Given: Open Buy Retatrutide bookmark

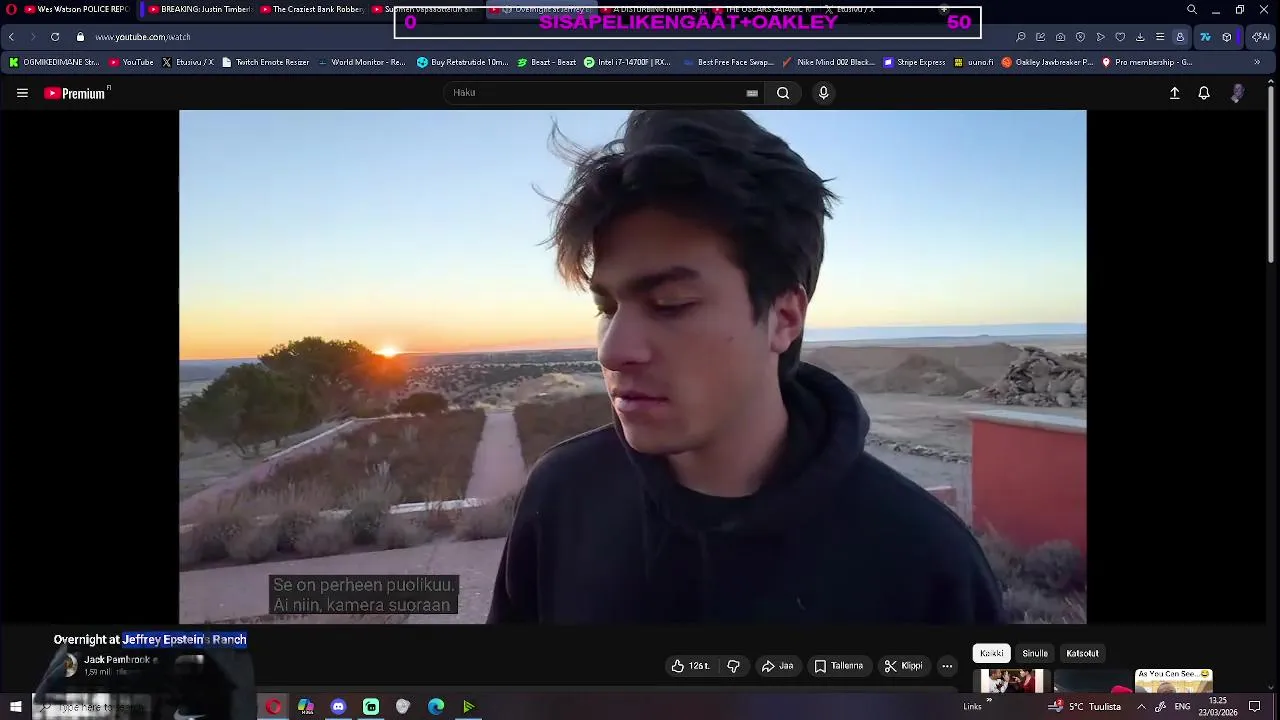Looking at the screenshot, I should [x=462, y=62].
